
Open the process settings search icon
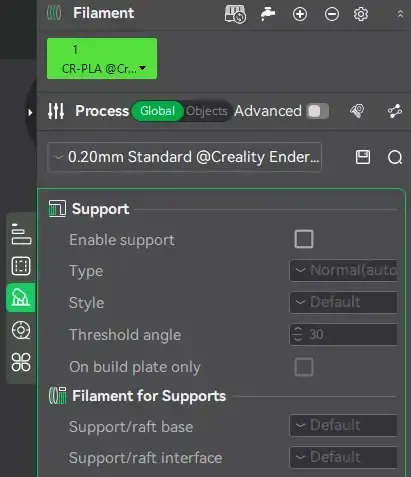pyautogui.click(x=395, y=157)
